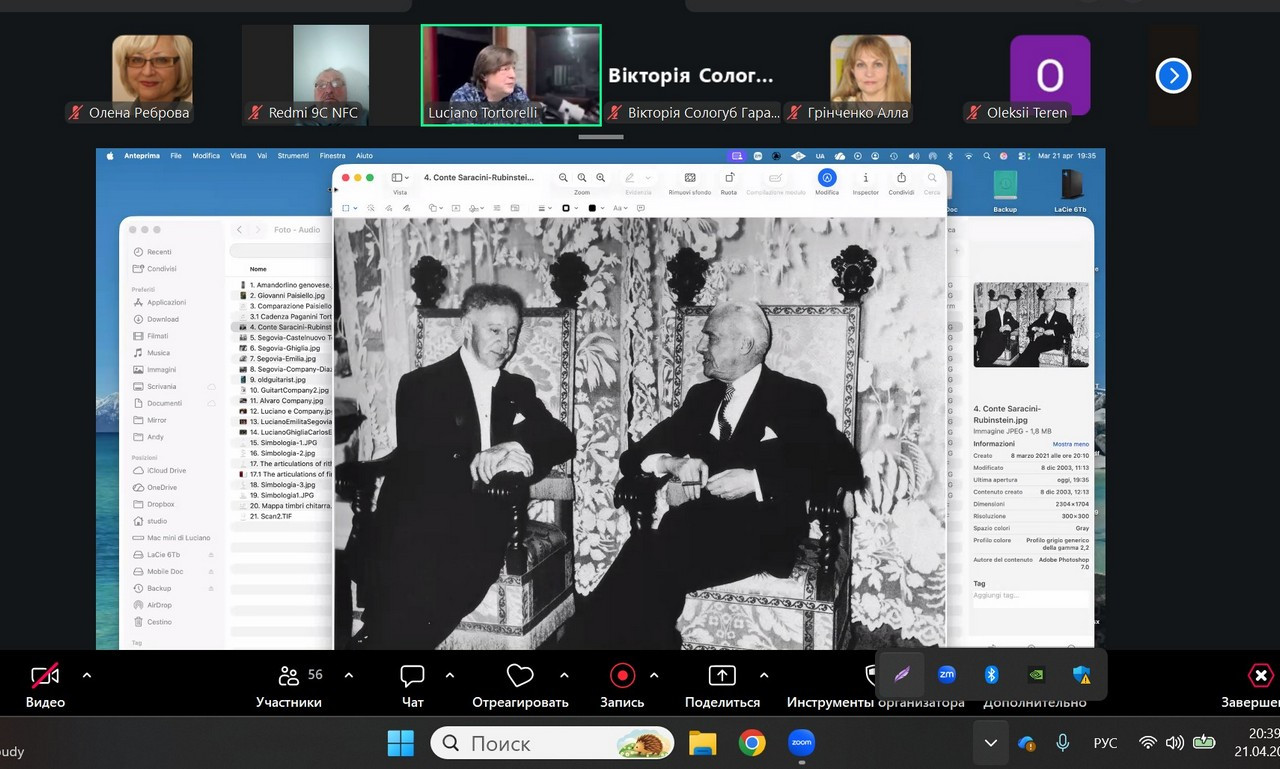Click the NVIDIA tray icon
The width and height of the screenshot is (1280, 769).
tap(1036, 675)
